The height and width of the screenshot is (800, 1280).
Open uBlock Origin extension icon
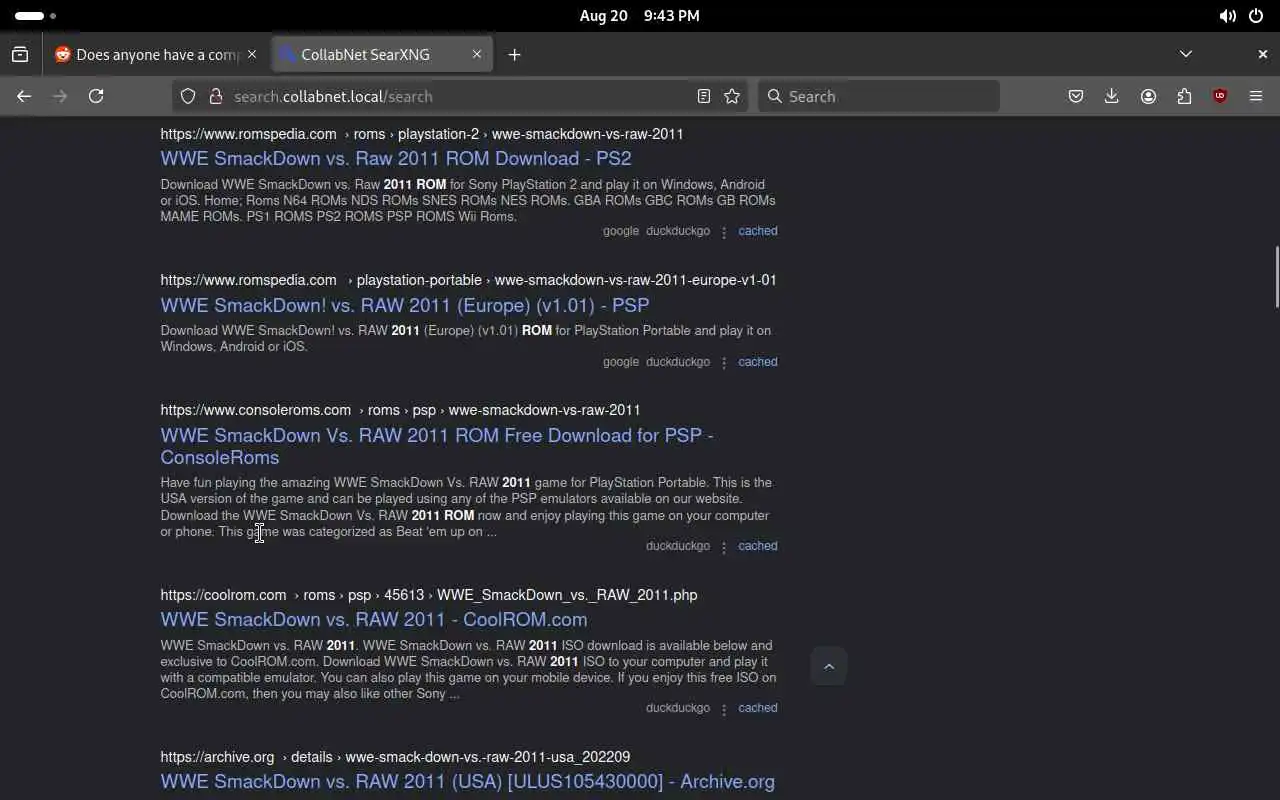click(1220, 96)
